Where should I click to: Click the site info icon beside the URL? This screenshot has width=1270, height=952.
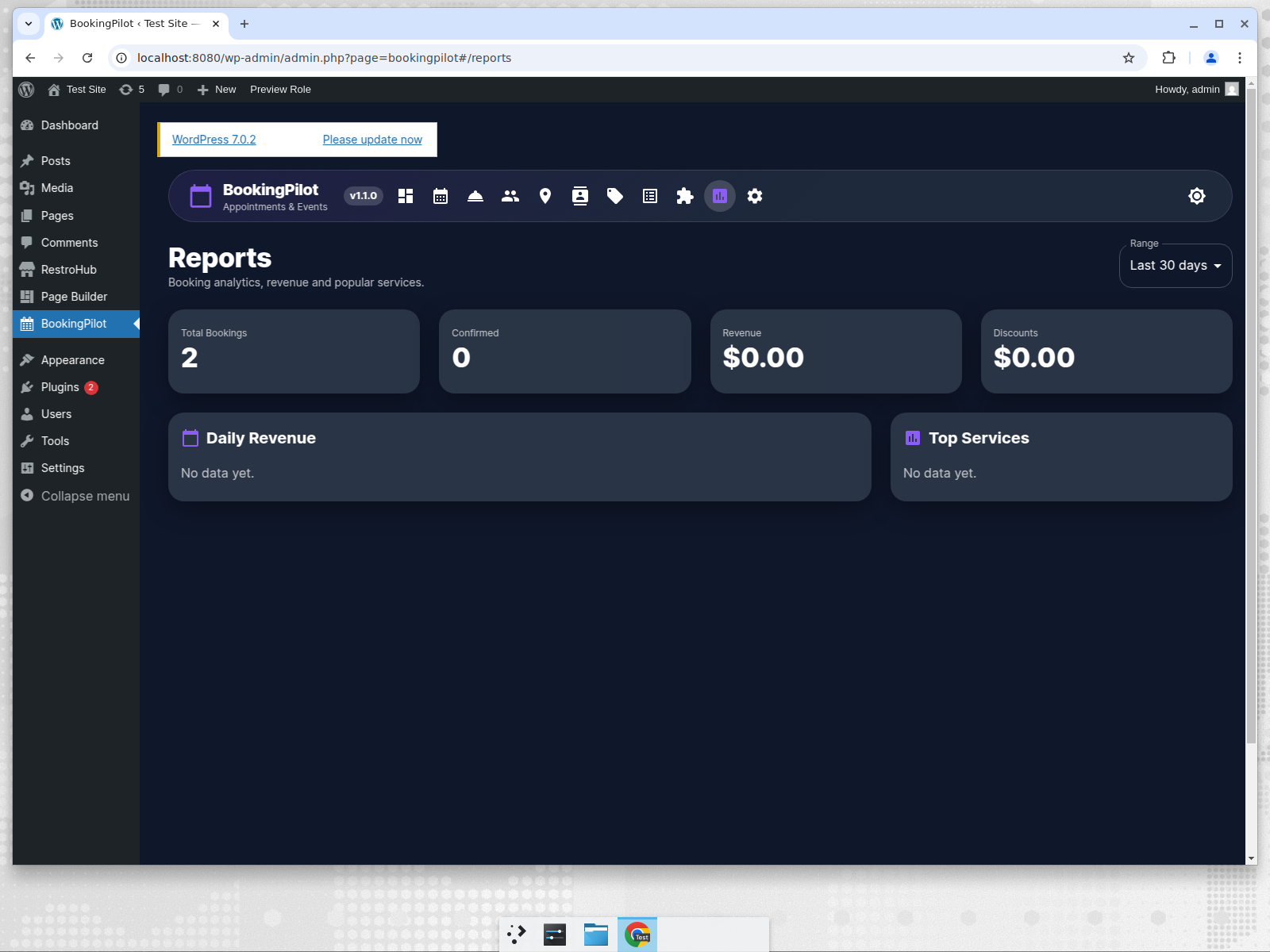click(121, 58)
